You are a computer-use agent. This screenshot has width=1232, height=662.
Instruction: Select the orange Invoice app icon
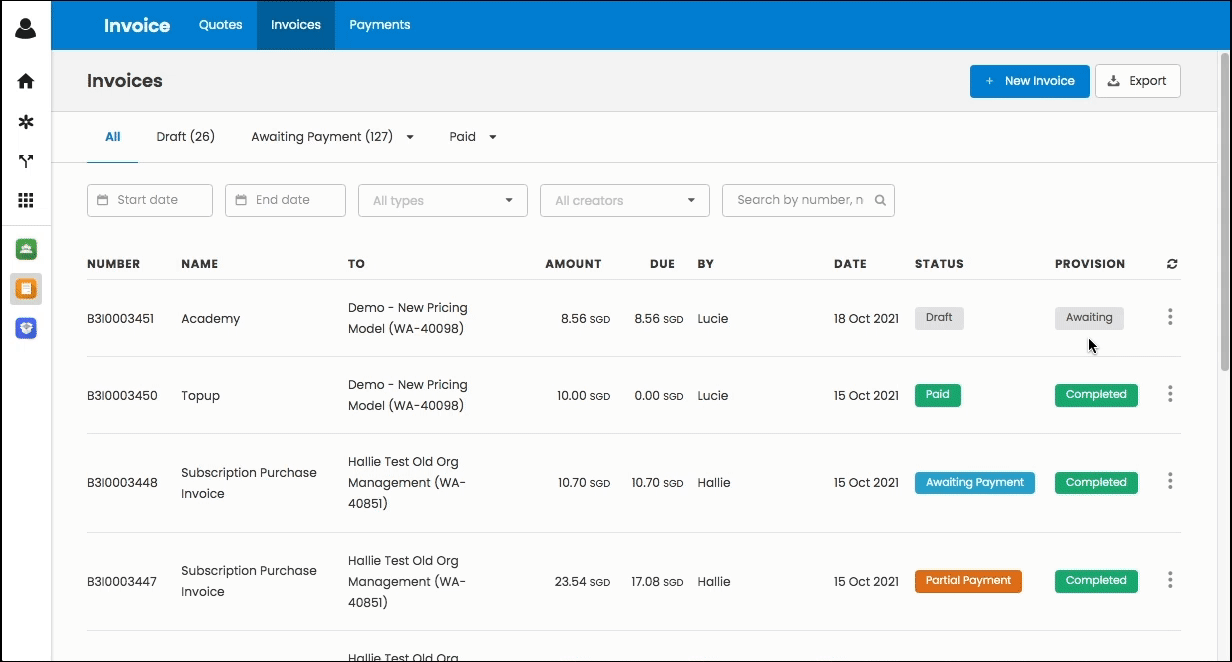(x=26, y=289)
